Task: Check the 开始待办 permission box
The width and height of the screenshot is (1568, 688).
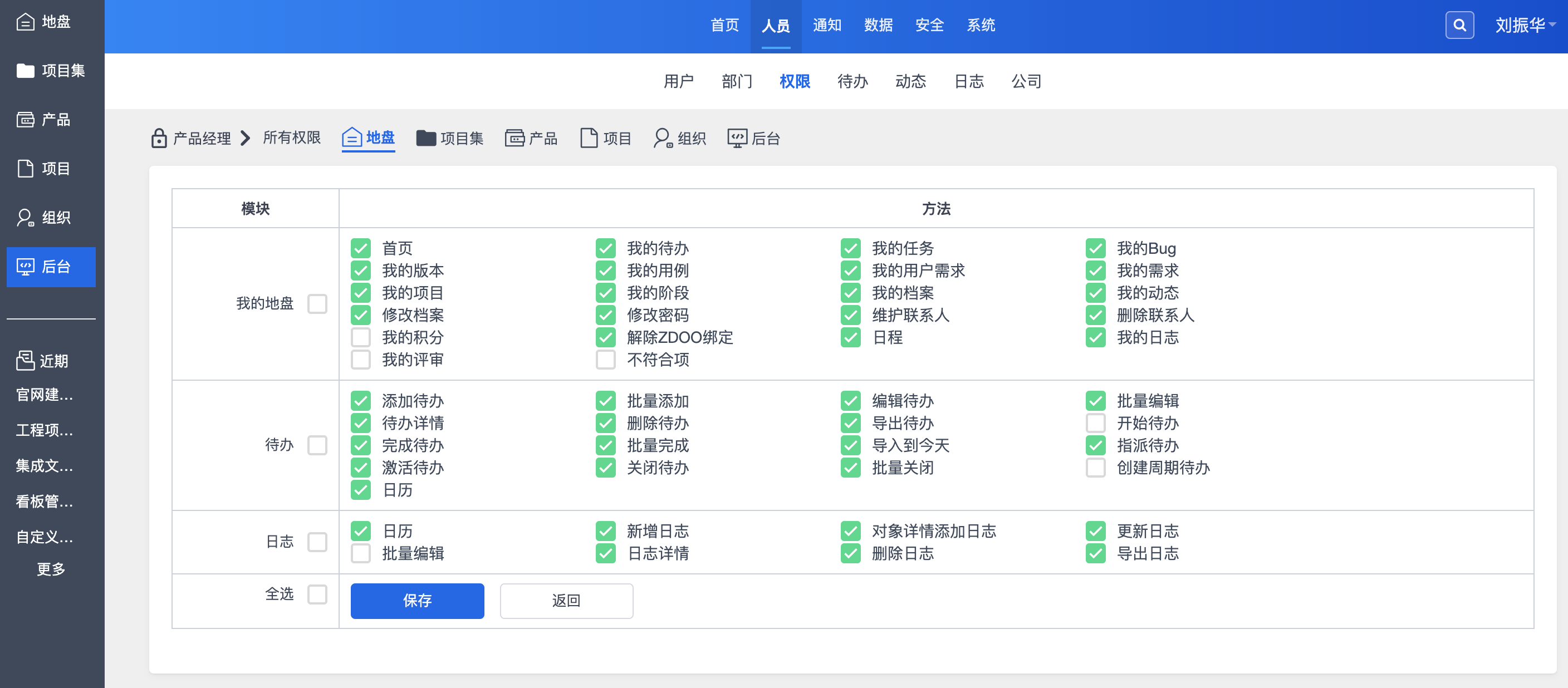Action: pos(1095,423)
